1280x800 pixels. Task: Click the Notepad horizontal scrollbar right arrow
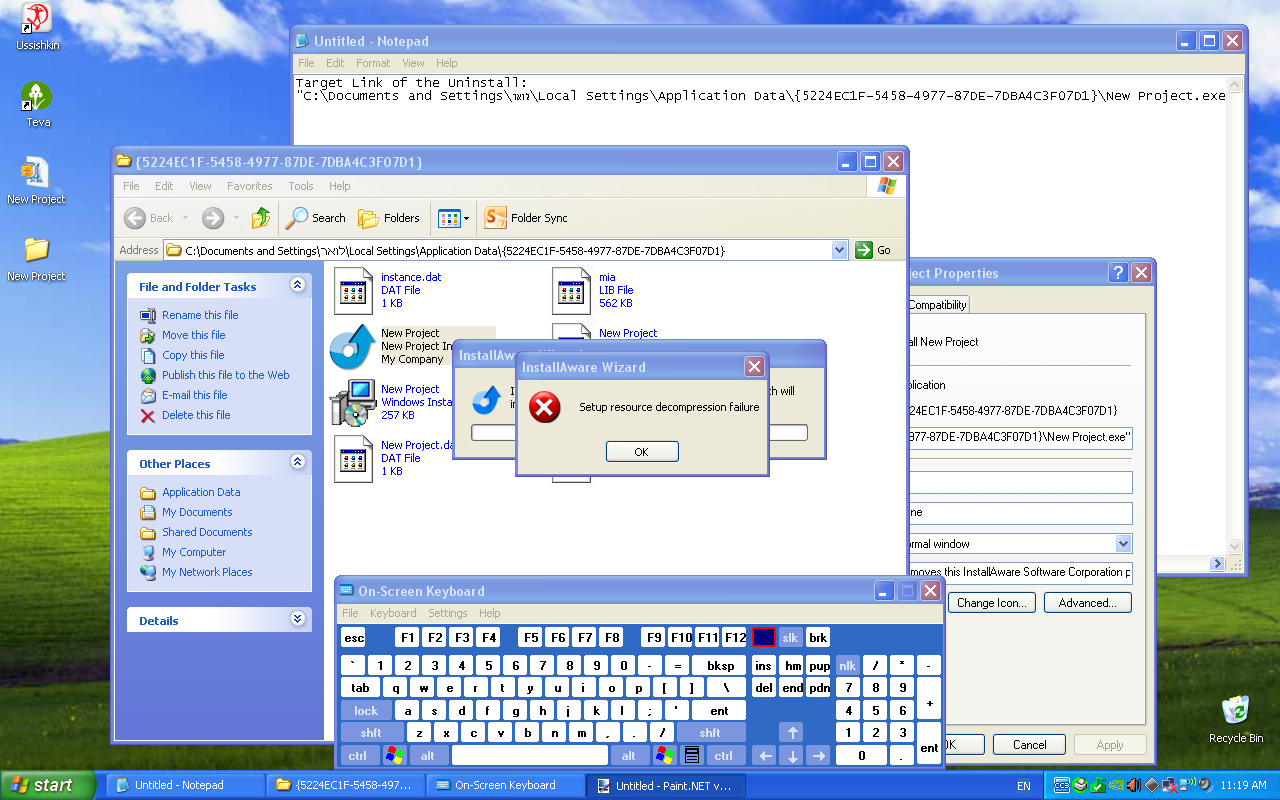point(1217,564)
